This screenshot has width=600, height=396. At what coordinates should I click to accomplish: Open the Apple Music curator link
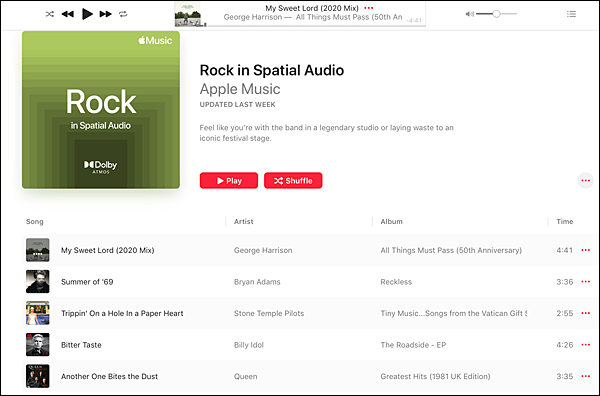click(240, 89)
